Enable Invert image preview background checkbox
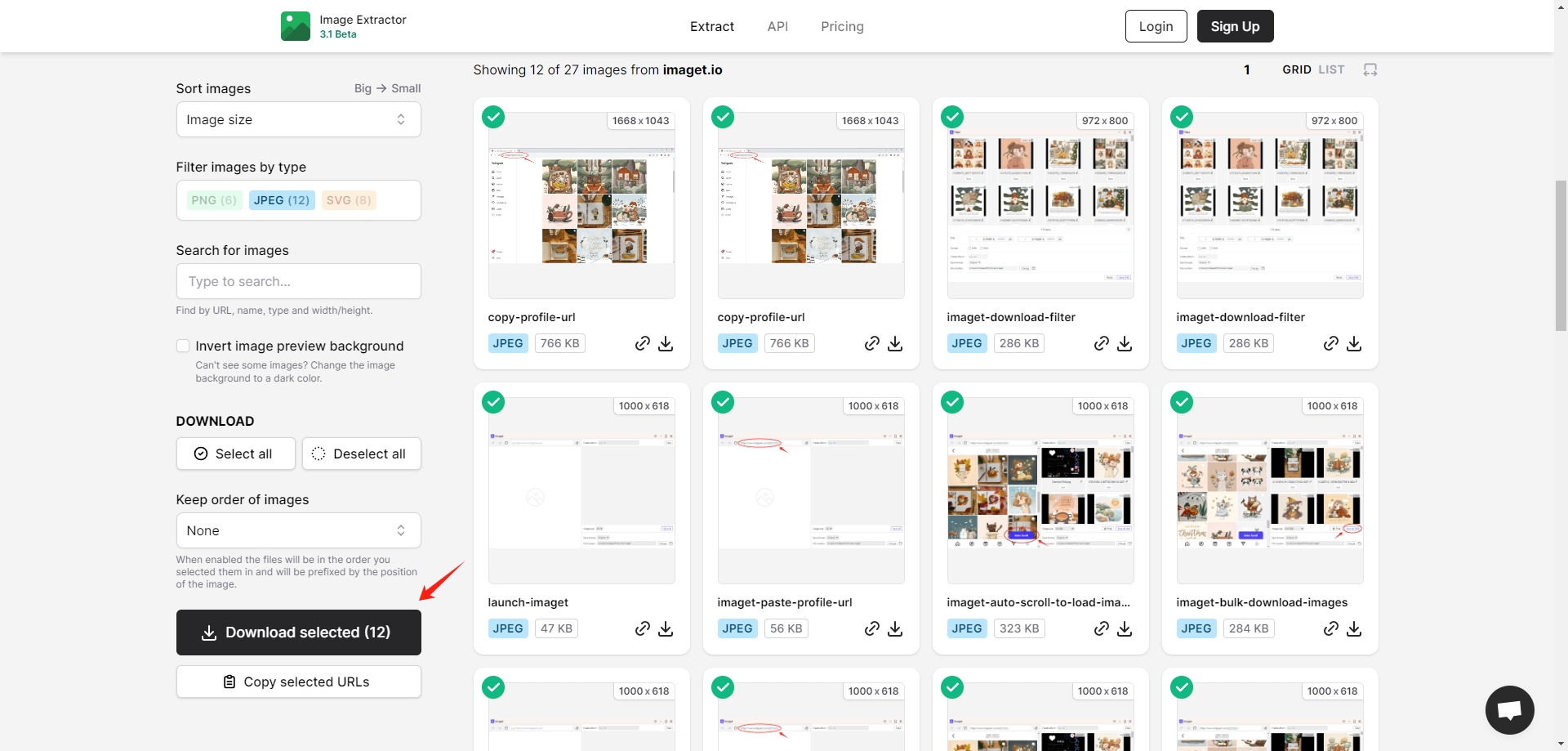The width and height of the screenshot is (1568, 751). coord(183,346)
